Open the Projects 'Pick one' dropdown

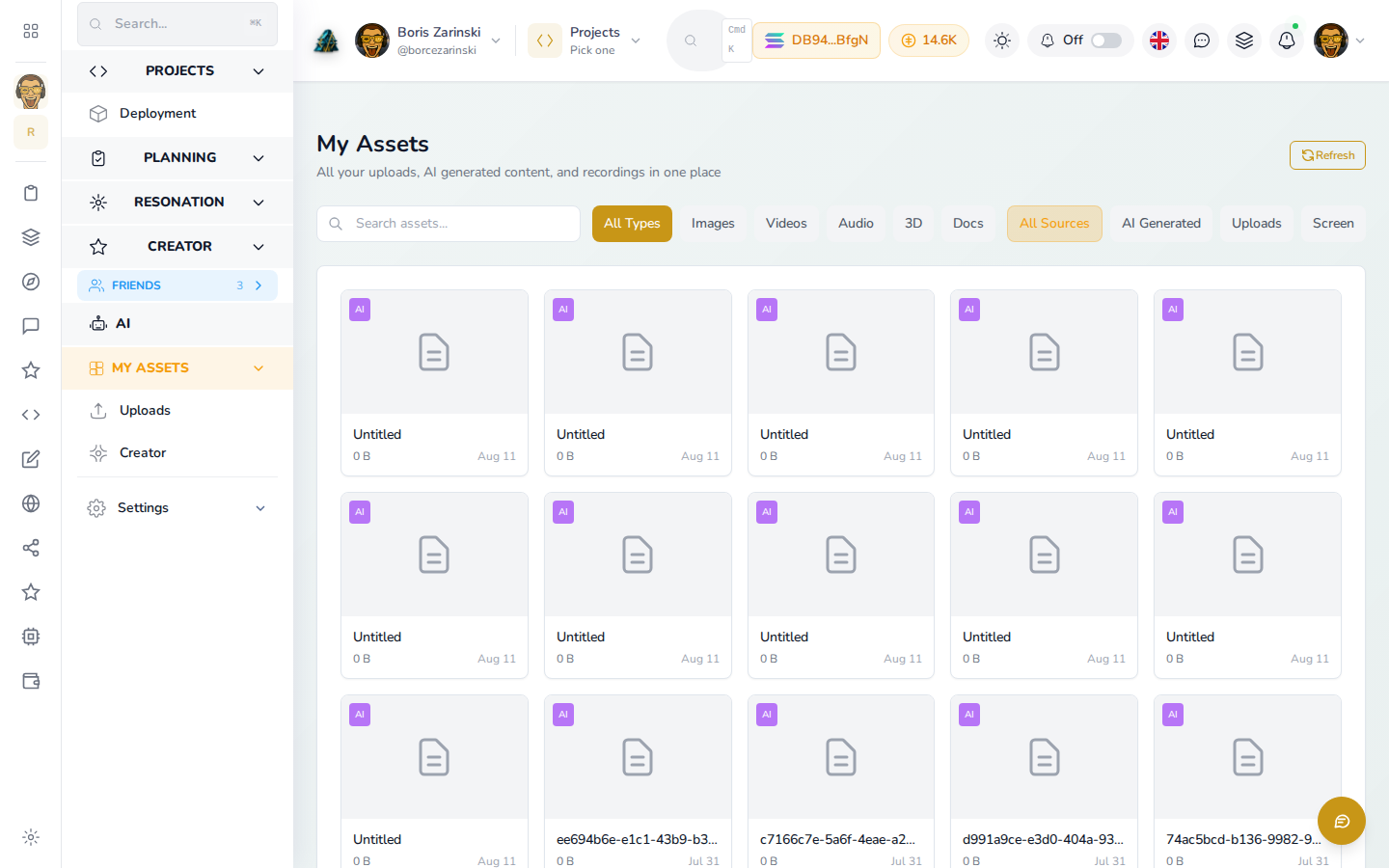pos(585,41)
